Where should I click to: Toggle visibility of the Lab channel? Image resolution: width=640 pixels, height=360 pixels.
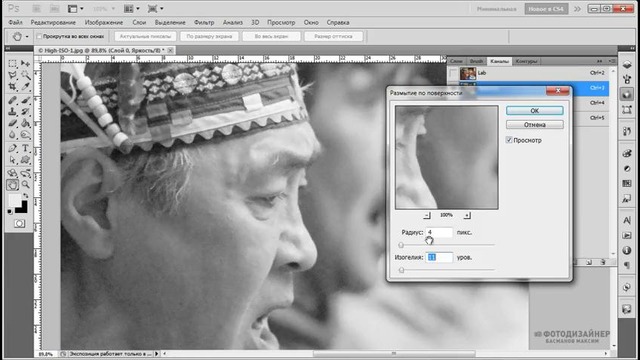(x=453, y=73)
